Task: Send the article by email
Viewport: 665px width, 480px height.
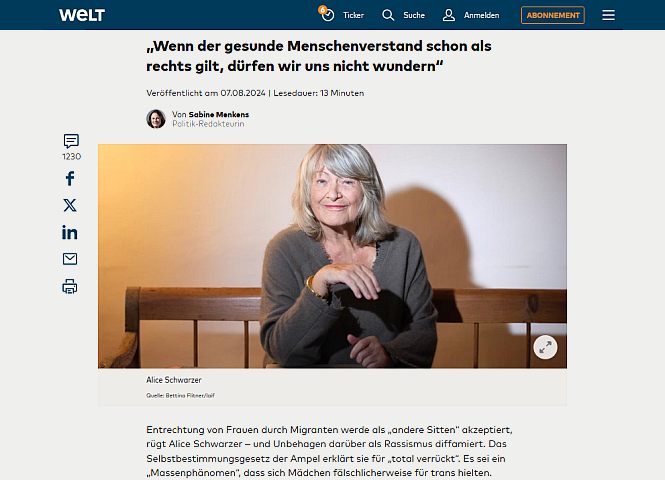Action: (70, 259)
